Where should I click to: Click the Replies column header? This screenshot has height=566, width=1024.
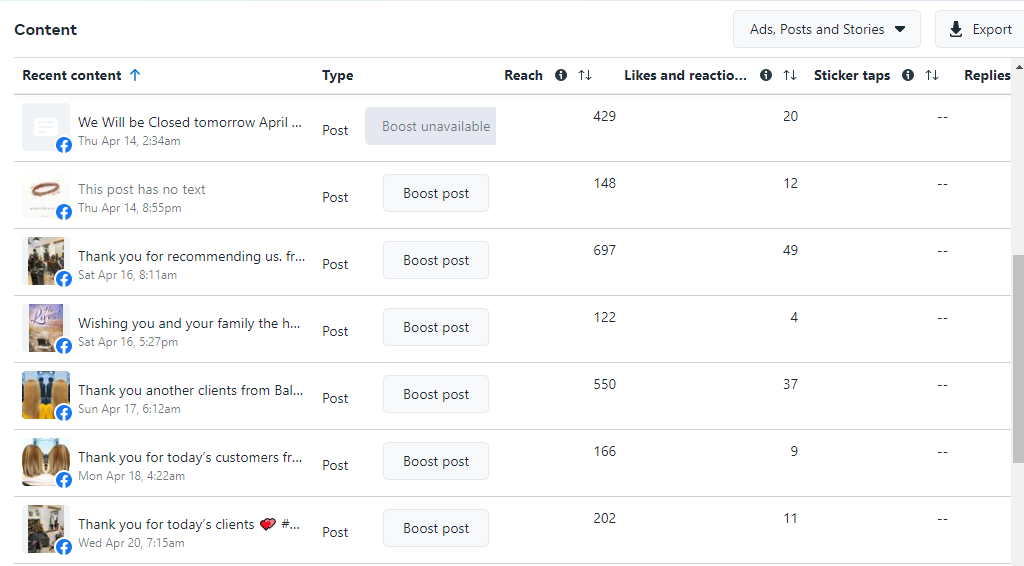point(987,75)
